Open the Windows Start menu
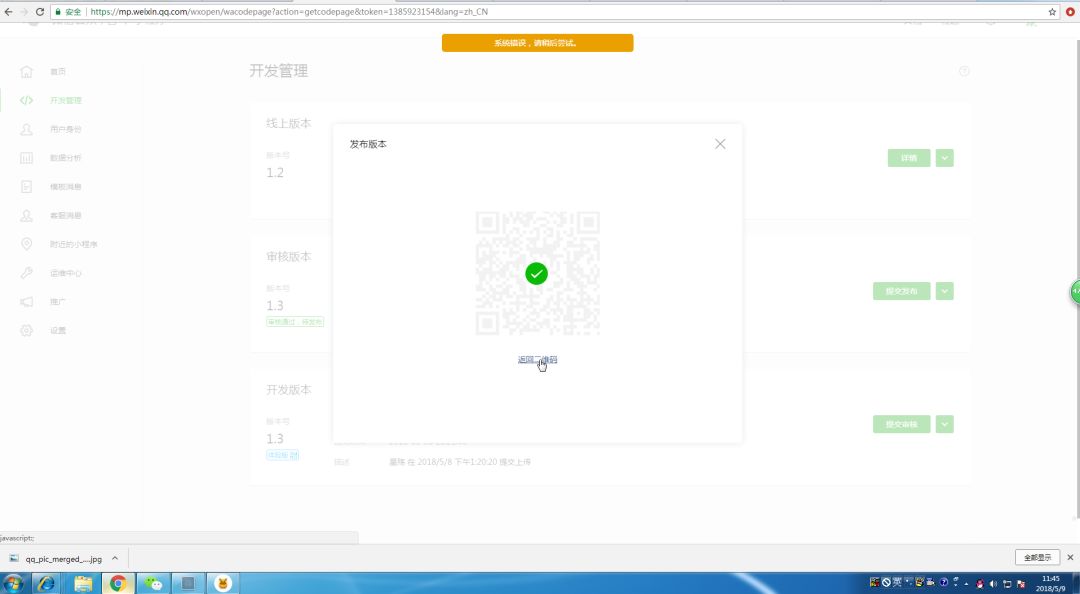This screenshot has height=594, width=1080. [12, 584]
